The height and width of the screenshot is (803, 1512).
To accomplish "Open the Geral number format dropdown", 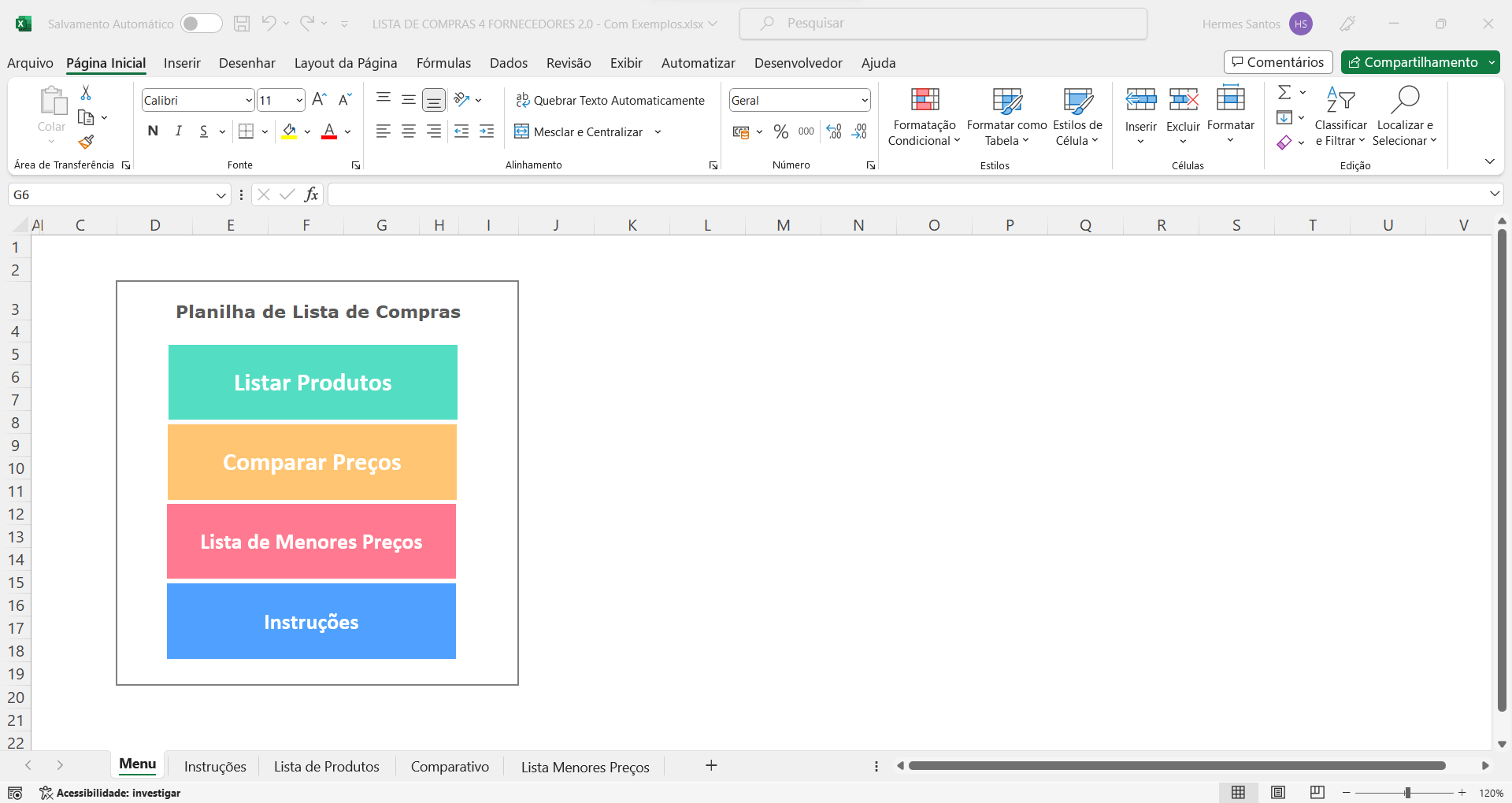I will tap(865, 100).
